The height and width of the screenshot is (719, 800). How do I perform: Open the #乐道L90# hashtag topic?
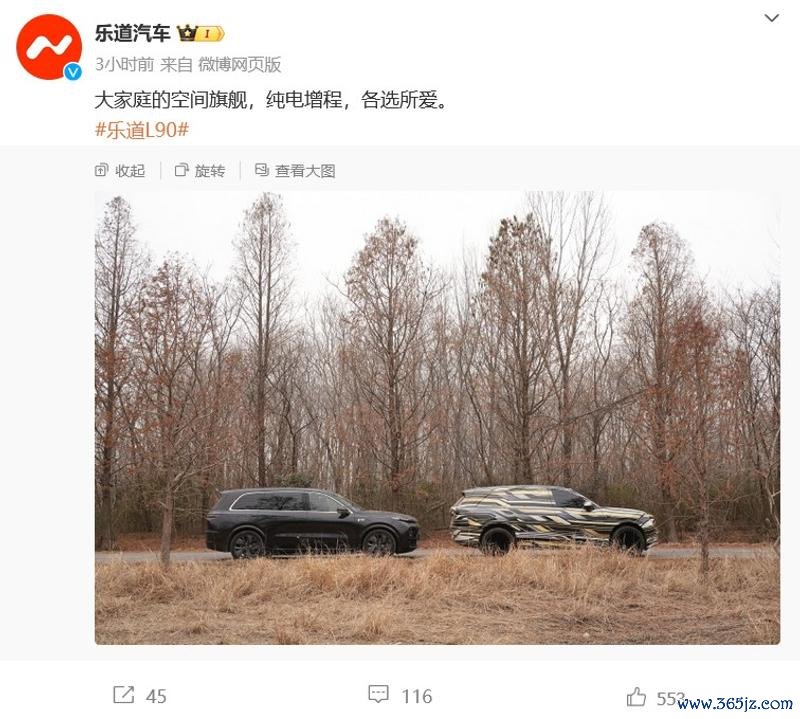(x=142, y=130)
